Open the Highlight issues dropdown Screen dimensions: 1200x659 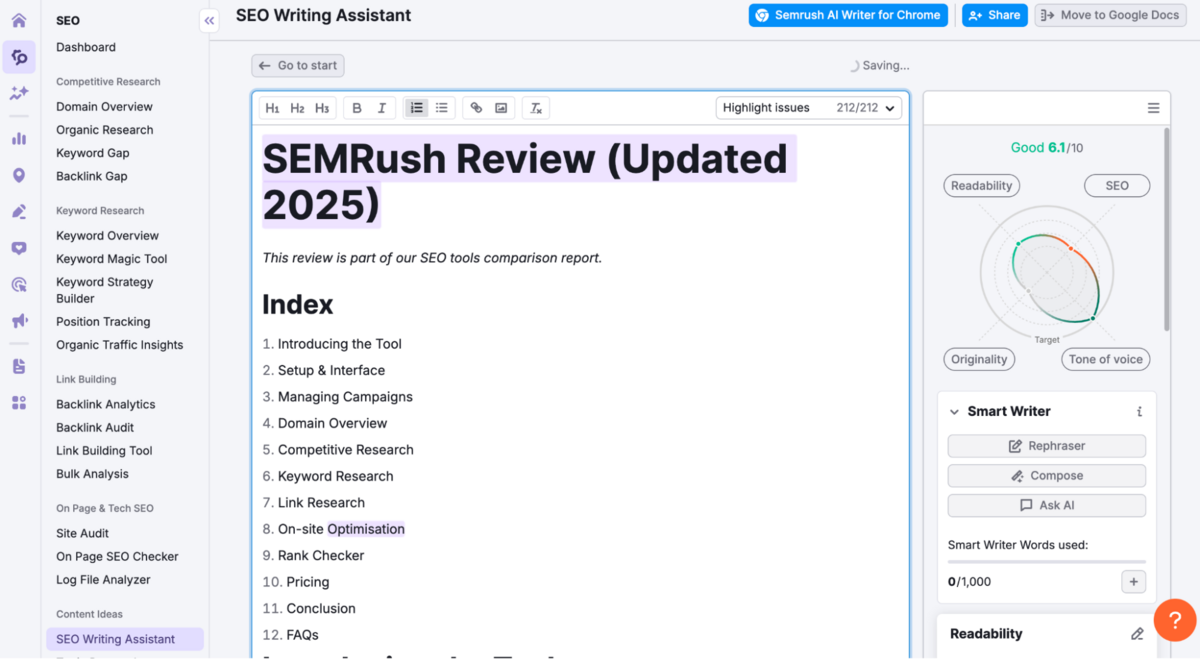(809, 108)
